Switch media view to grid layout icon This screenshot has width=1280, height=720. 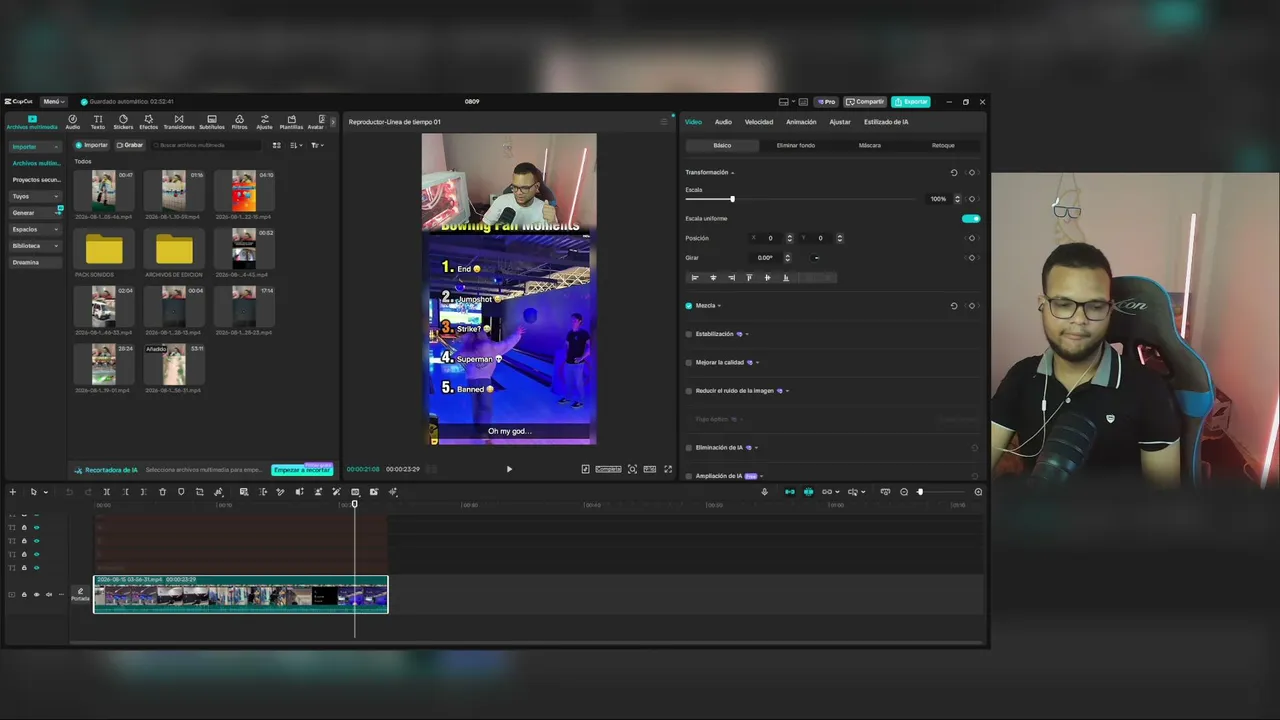(x=277, y=145)
